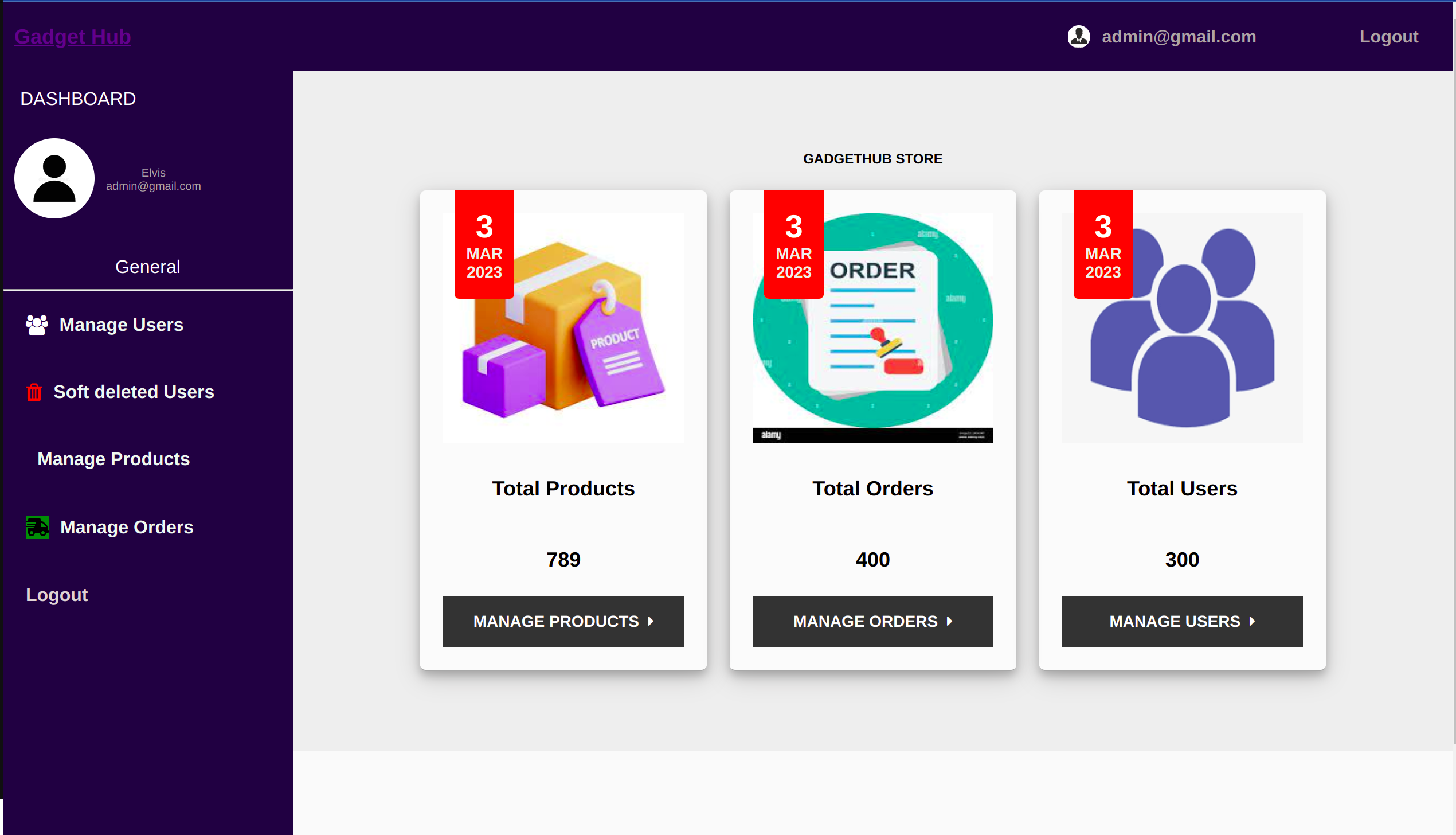Click the admin profile avatar icon
This screenshot has width=1456, height=835.
1078,36
